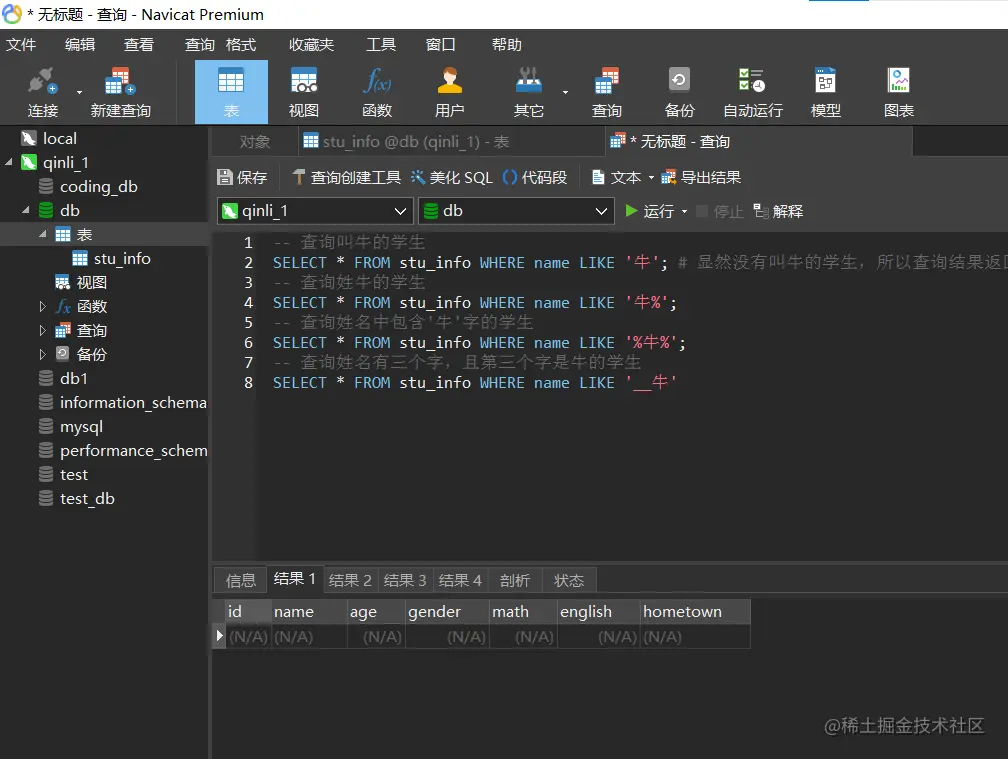Switch to the 信息 result tab

click(240, 580)
